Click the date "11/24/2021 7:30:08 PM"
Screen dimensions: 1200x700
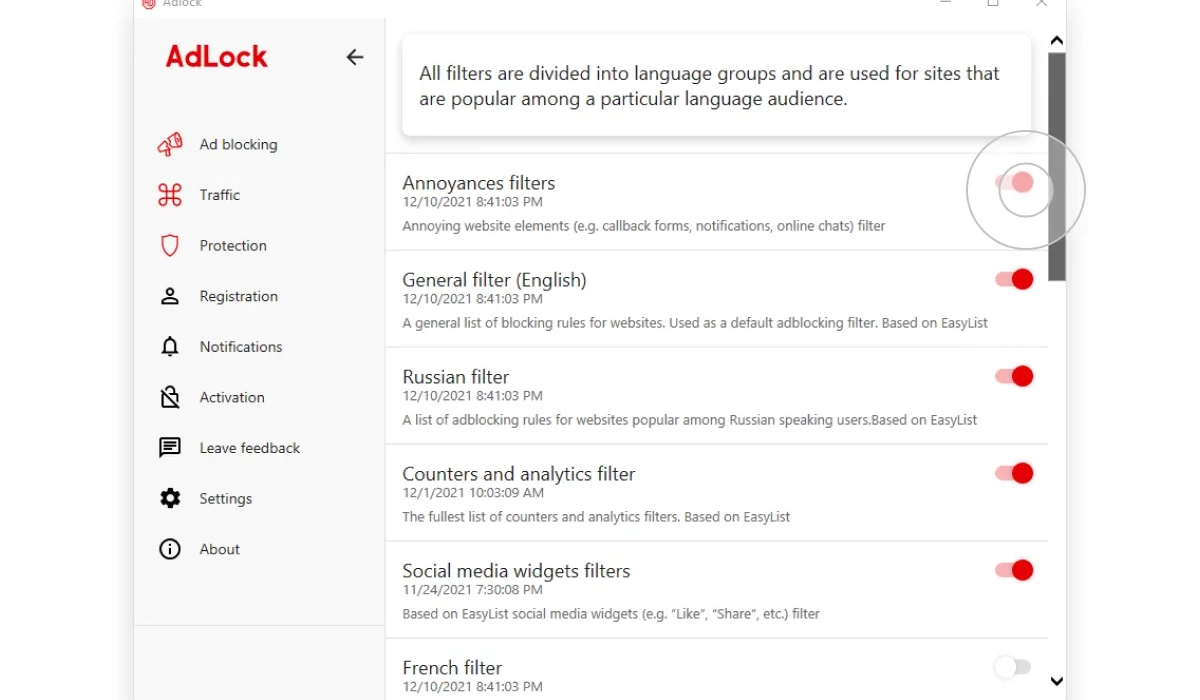(472, 590)
